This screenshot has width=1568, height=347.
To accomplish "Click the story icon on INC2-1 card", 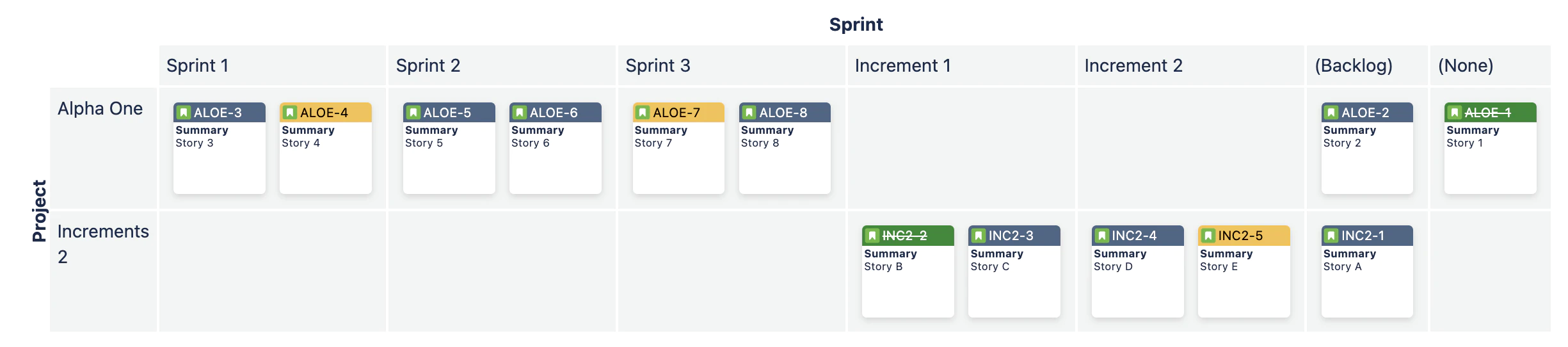I will click(1331, 236).
